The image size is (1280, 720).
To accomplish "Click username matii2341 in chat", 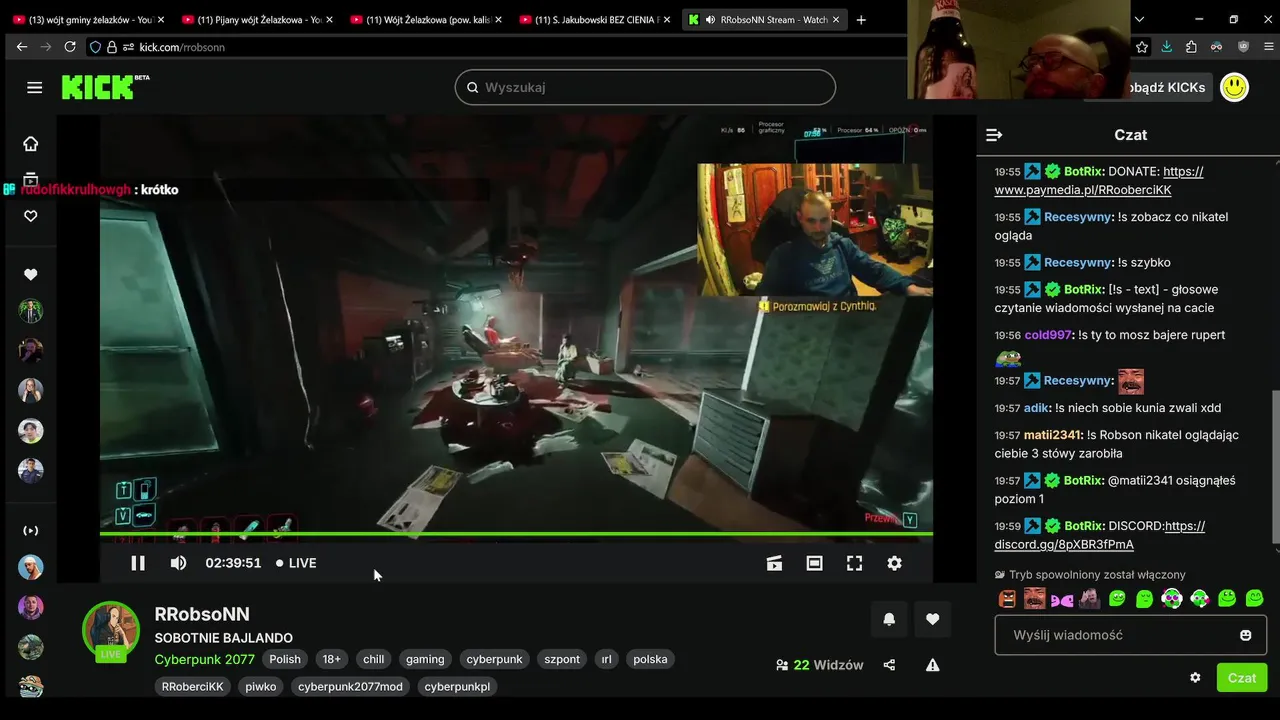I will 1053,435.
